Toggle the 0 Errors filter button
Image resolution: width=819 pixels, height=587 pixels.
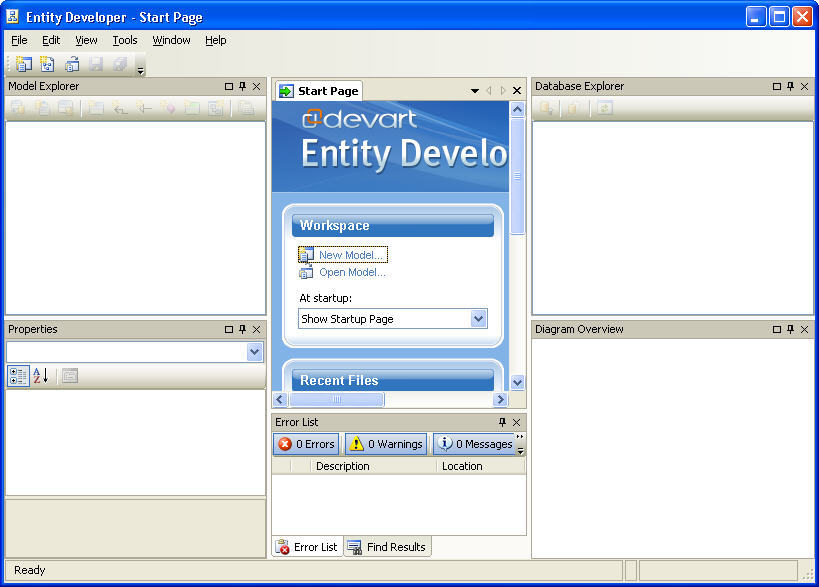306,444
